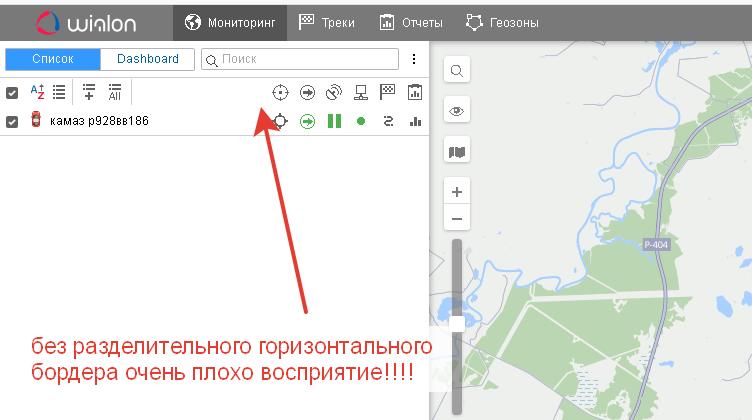Switch to the Dashboard view button
The image size is (752, 420).
point(148,59)
